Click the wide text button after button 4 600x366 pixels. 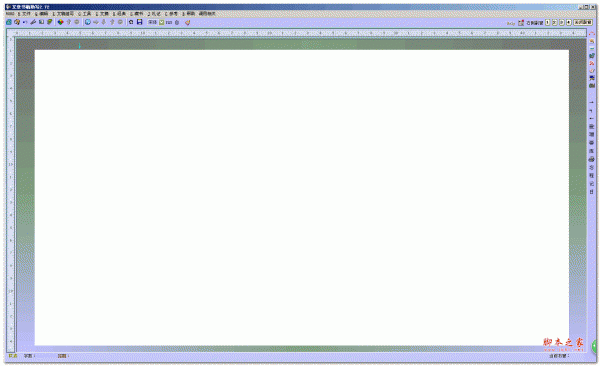click(x=583, y=23)
